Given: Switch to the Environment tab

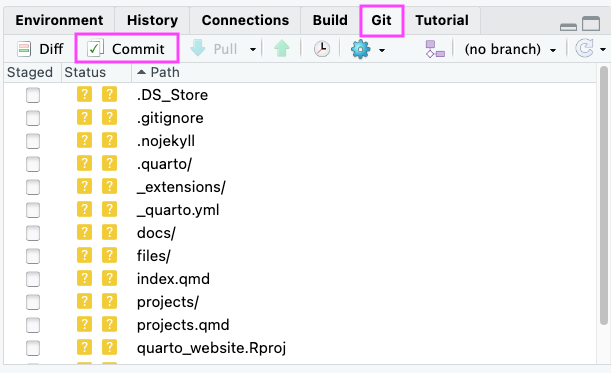Looking at the screenshot, I should click(x=59, y=20).
